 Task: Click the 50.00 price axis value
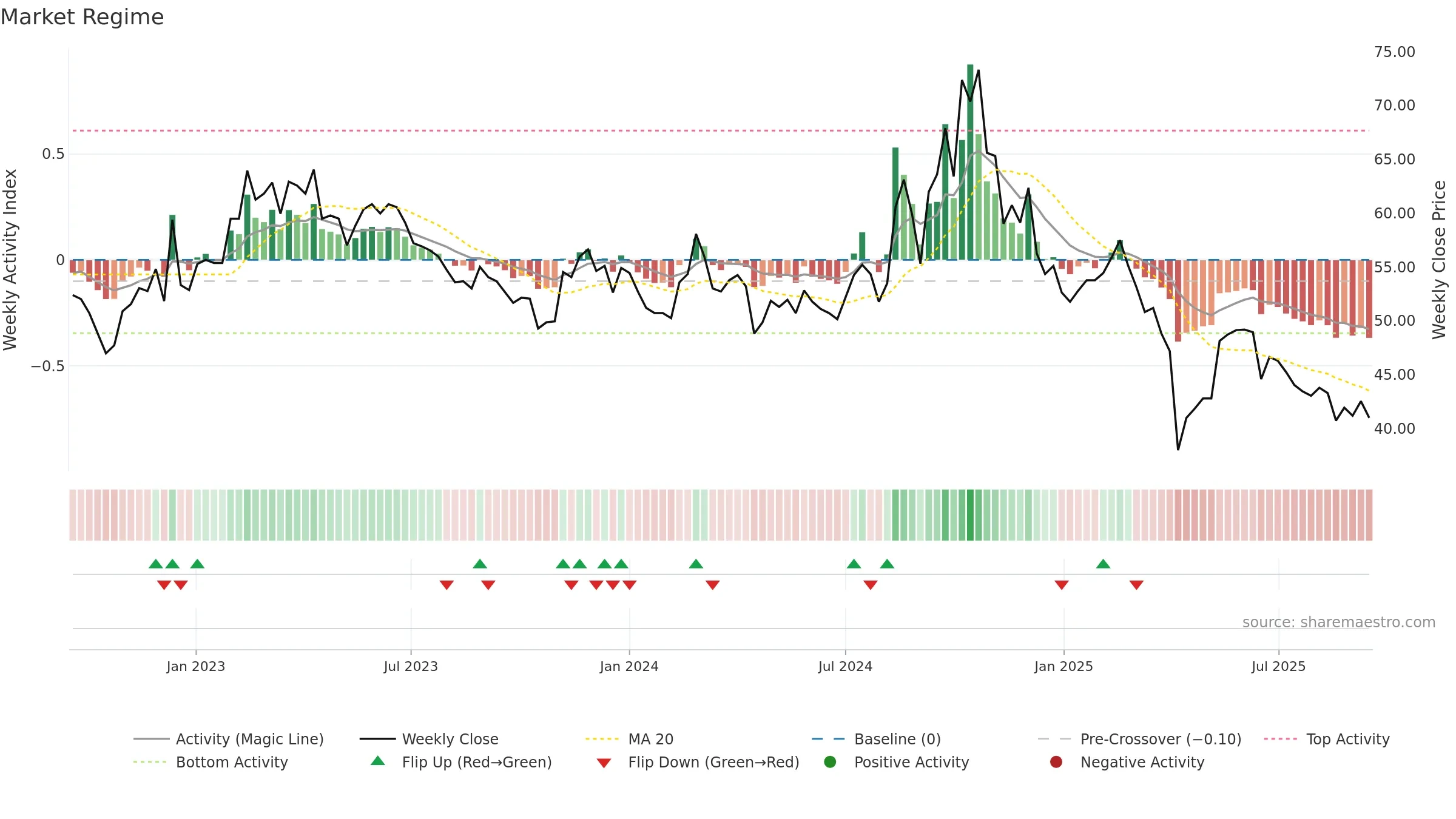coord(1395,320)
